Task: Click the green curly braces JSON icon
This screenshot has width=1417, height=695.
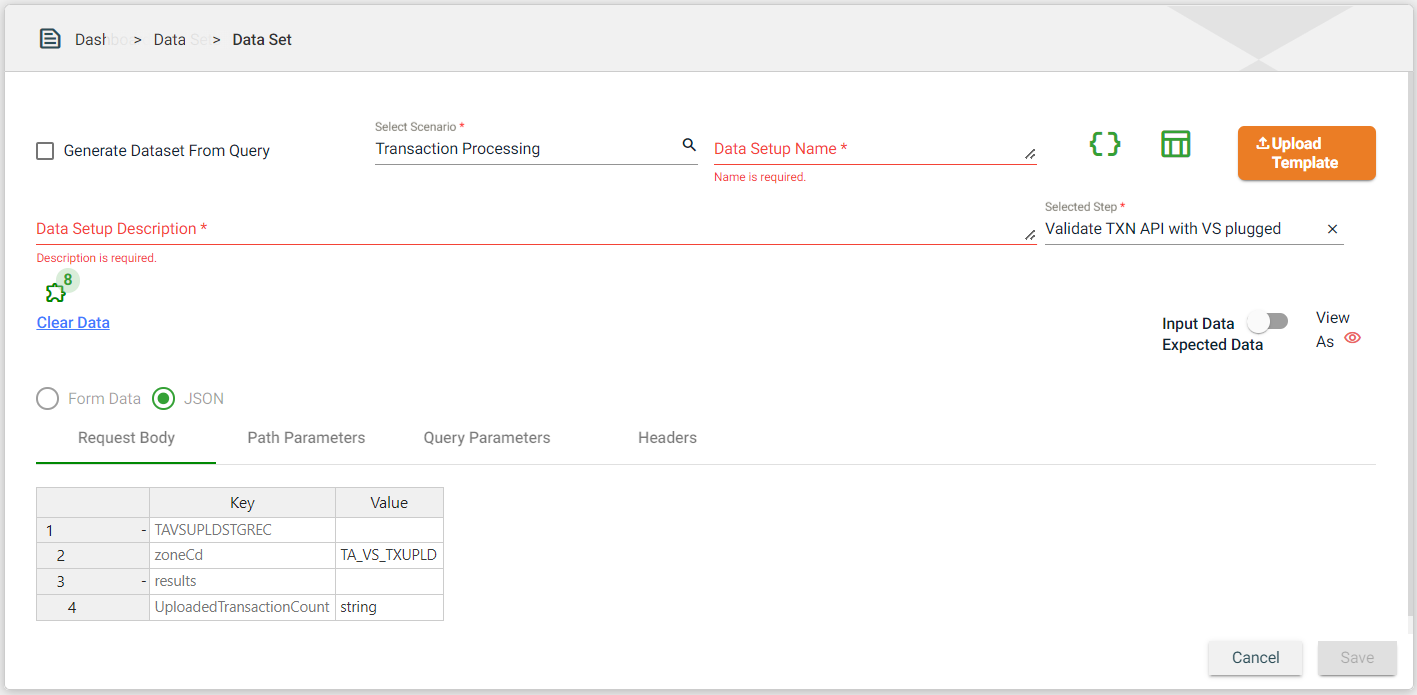Action: click(x=1104, y=144)
